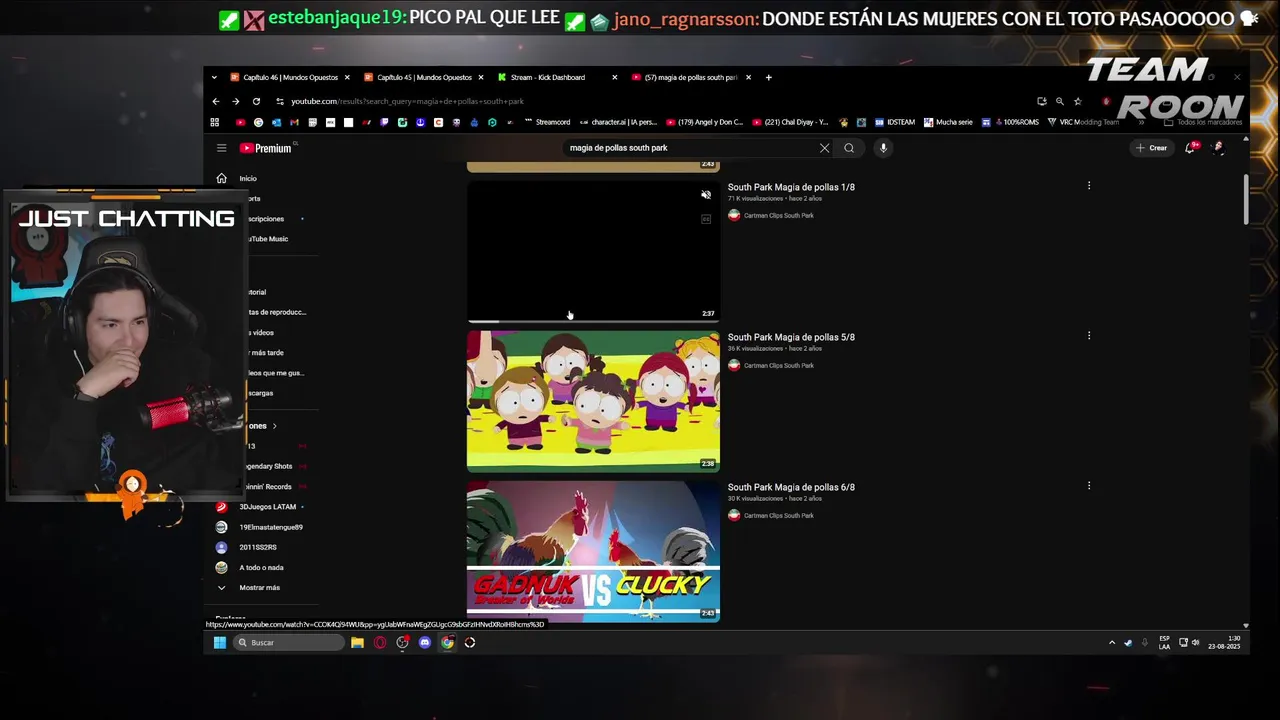
Task: Open A todo o nada subscription
Action: [x=262, y=567]
